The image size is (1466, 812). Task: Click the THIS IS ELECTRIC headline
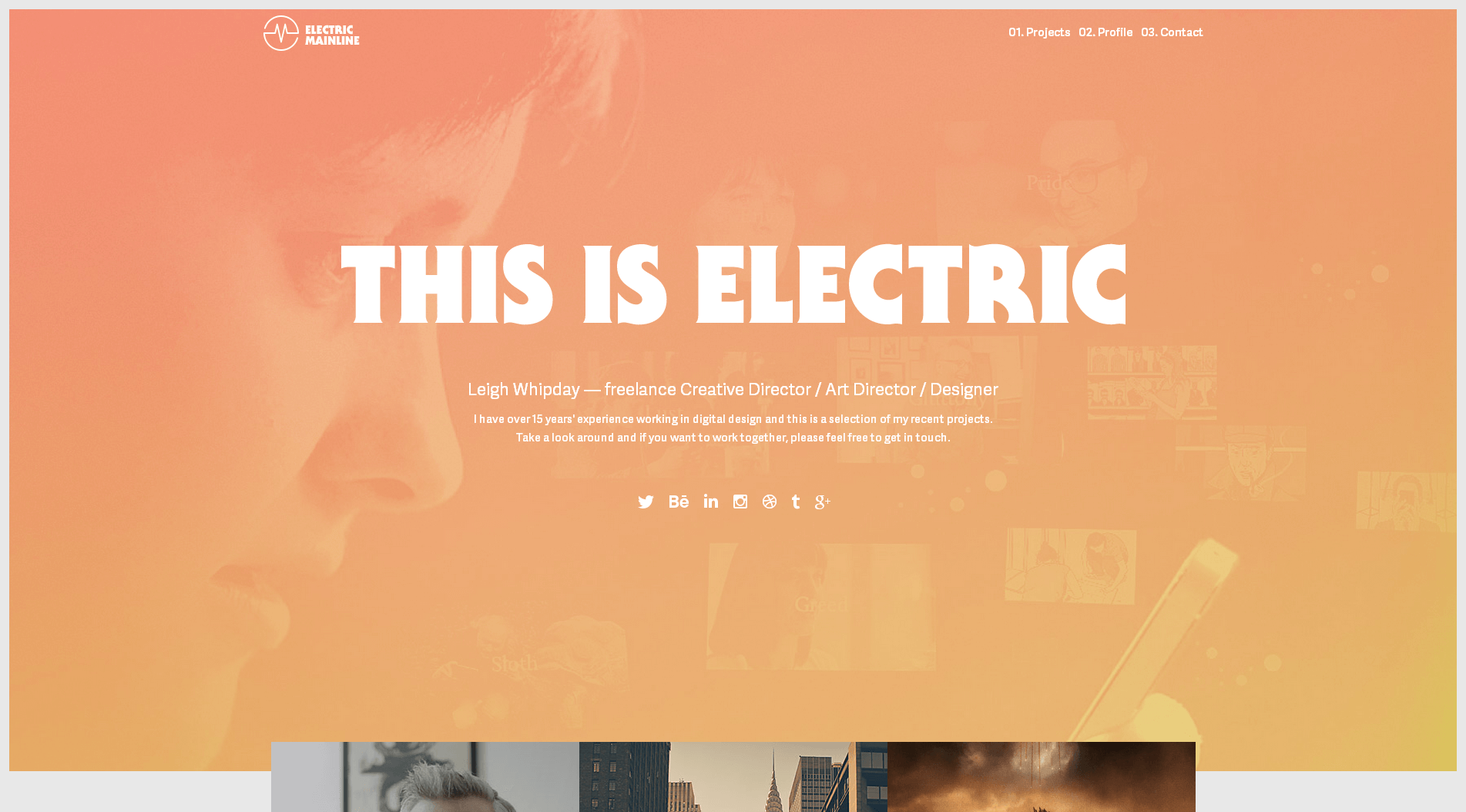point(733,284)
